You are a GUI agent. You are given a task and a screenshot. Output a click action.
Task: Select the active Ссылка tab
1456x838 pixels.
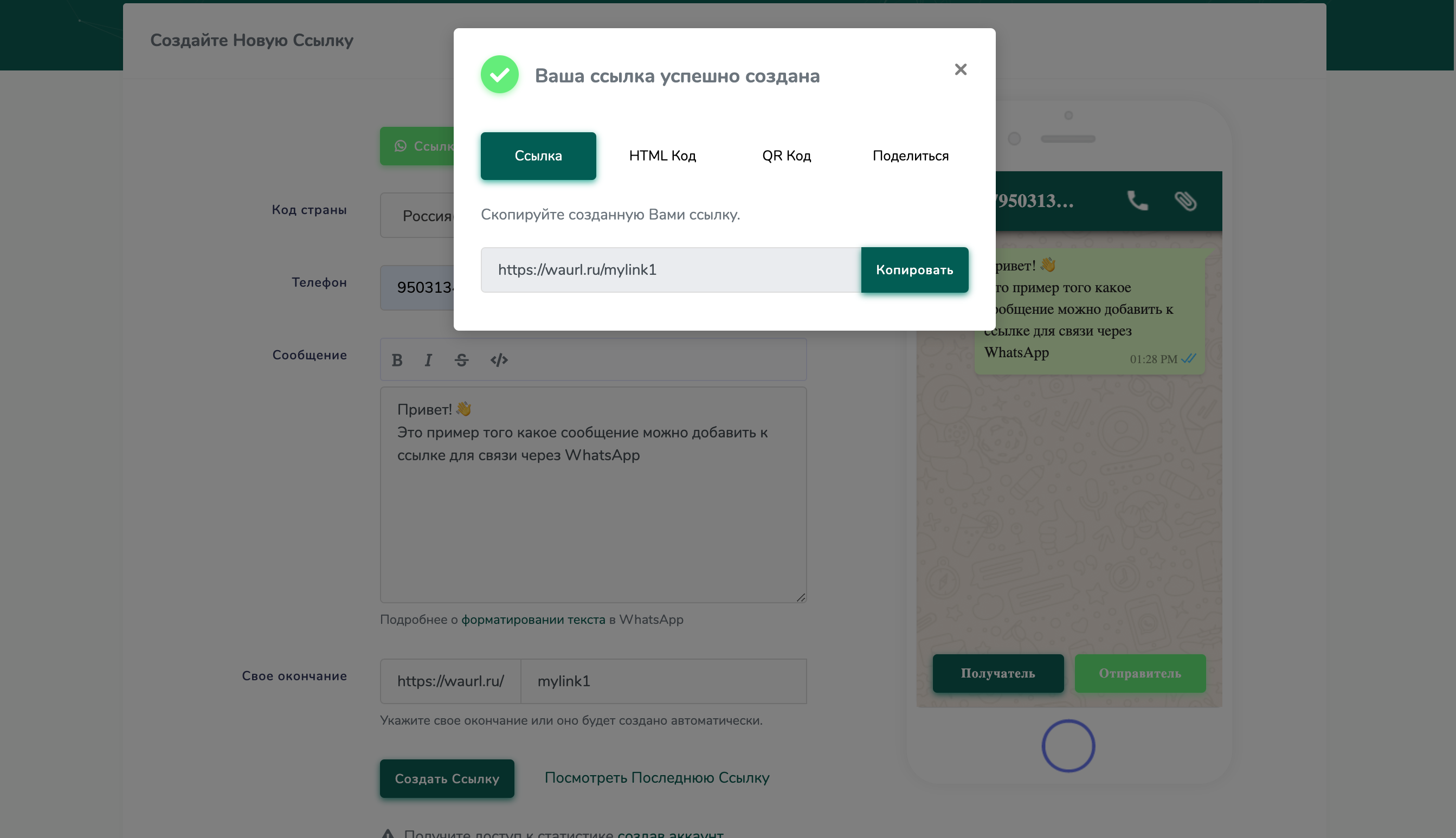tap(538, 156)
